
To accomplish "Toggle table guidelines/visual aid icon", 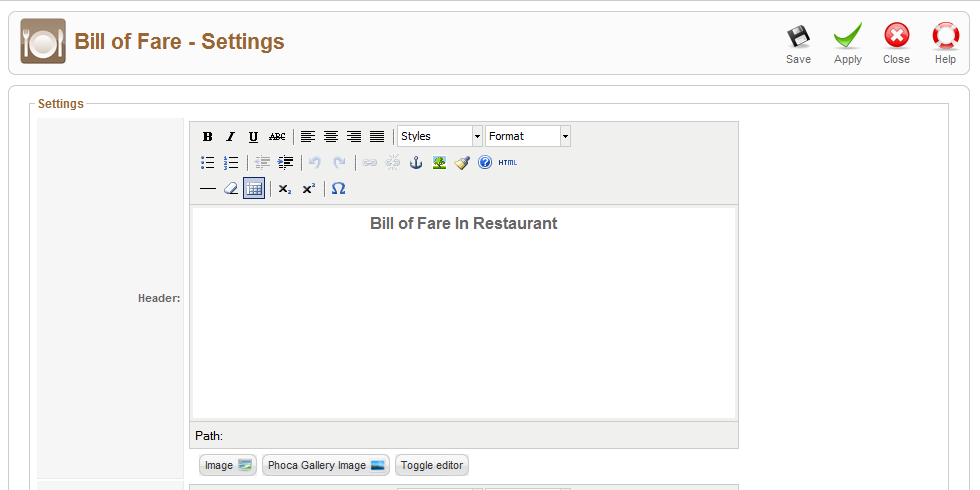I will point(254,189).
